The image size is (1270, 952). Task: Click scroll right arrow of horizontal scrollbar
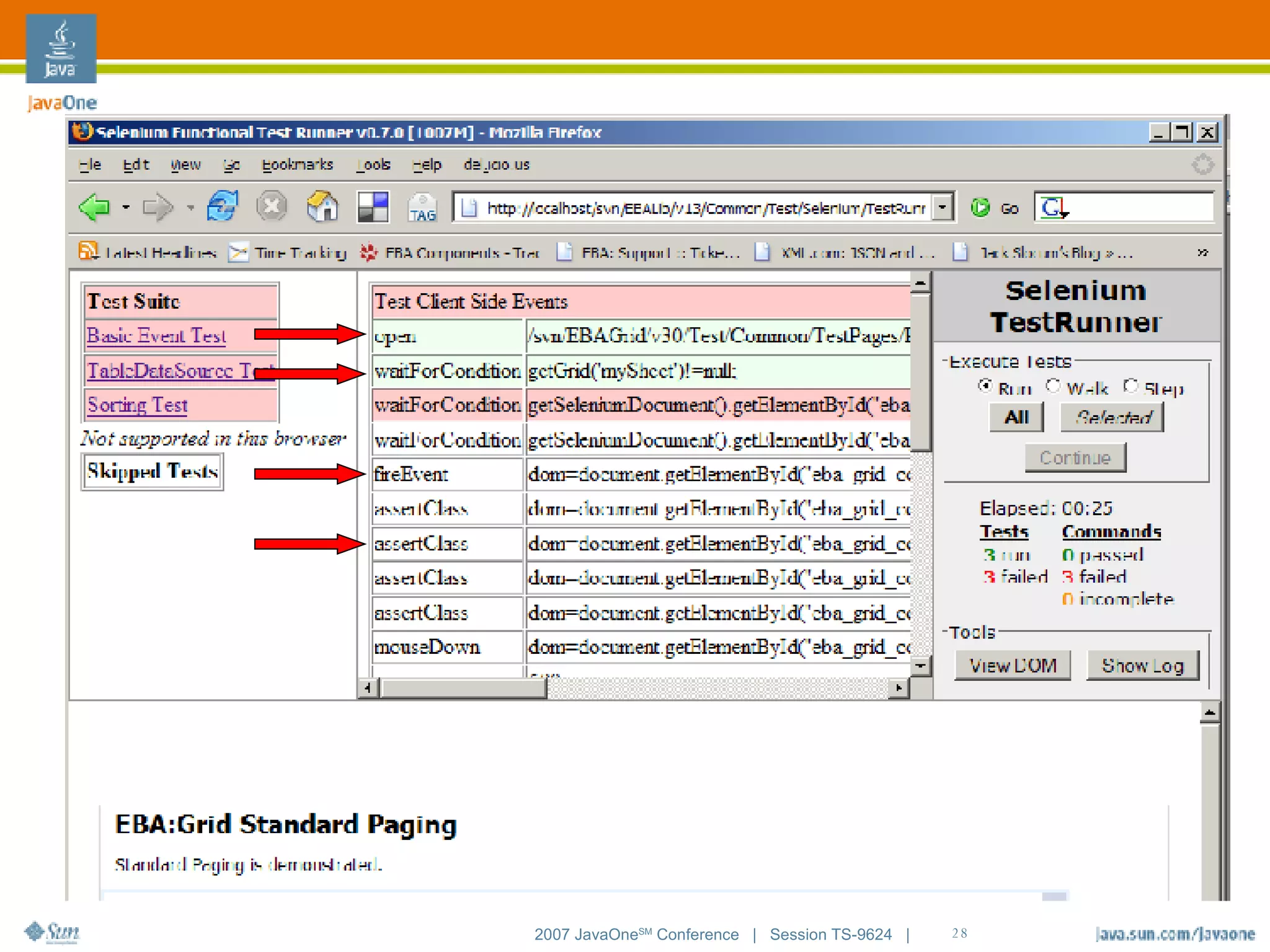point(899,688)
